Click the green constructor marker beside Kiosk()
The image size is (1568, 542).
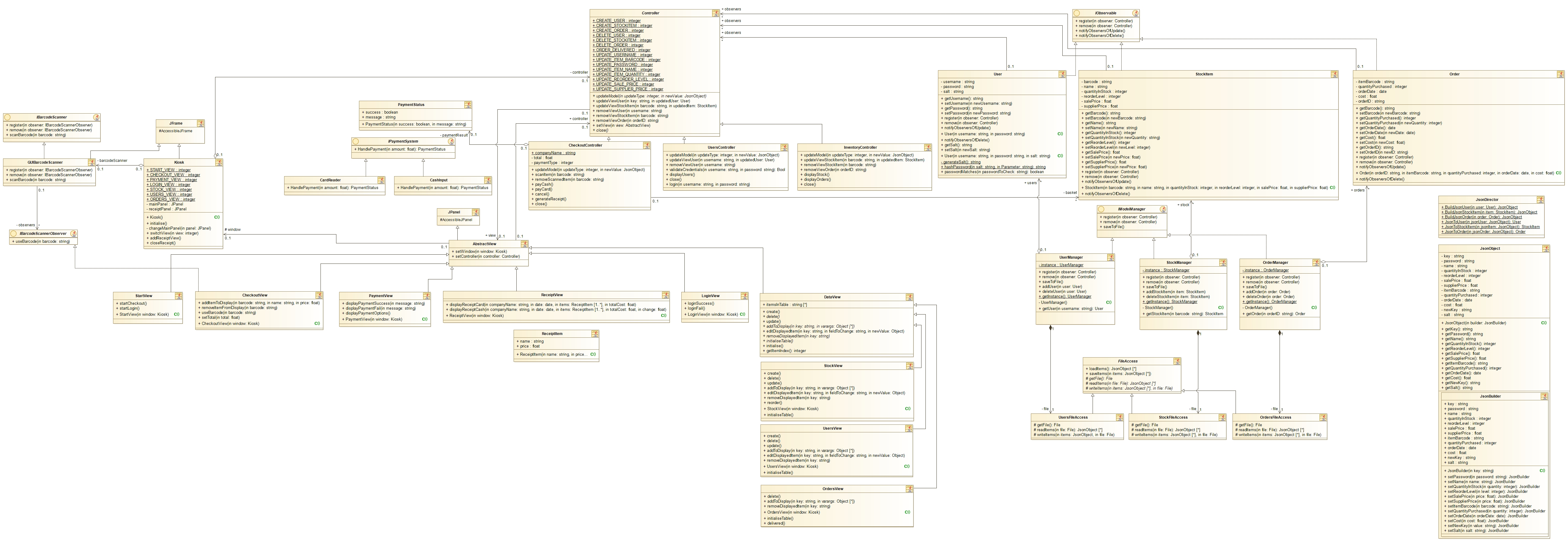click(217, 217)
